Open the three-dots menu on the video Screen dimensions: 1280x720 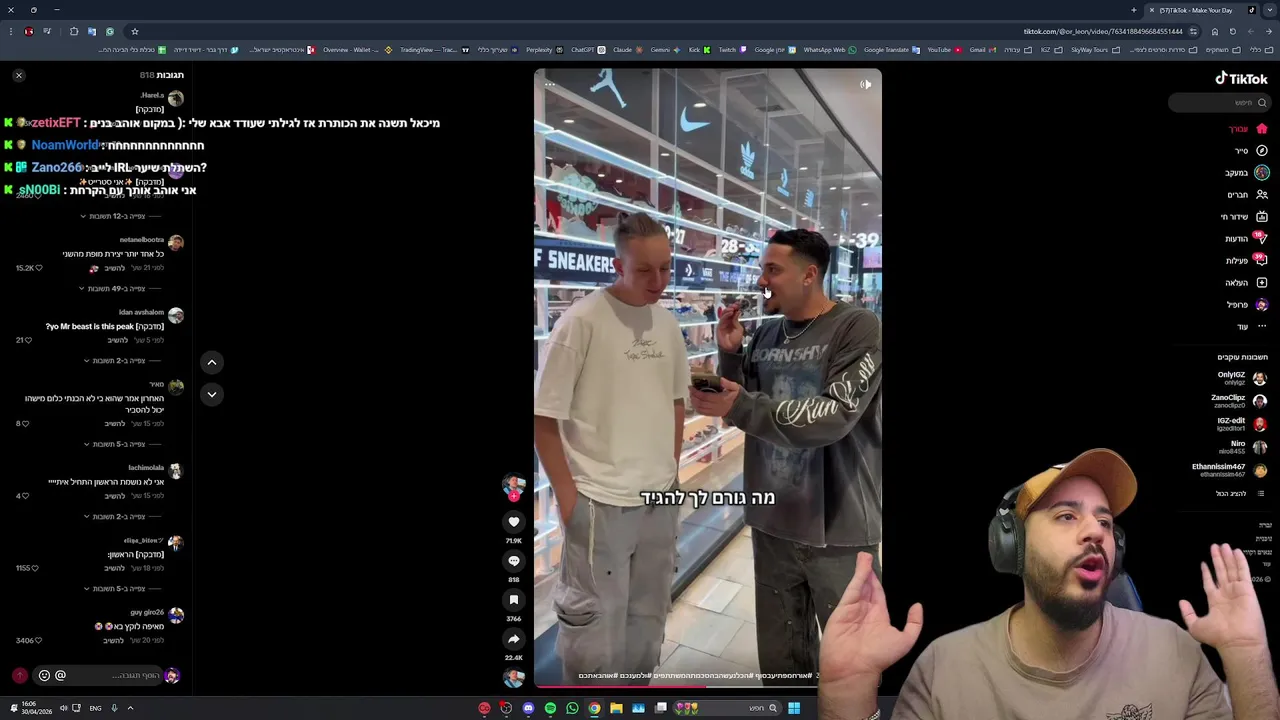(550, 84)
